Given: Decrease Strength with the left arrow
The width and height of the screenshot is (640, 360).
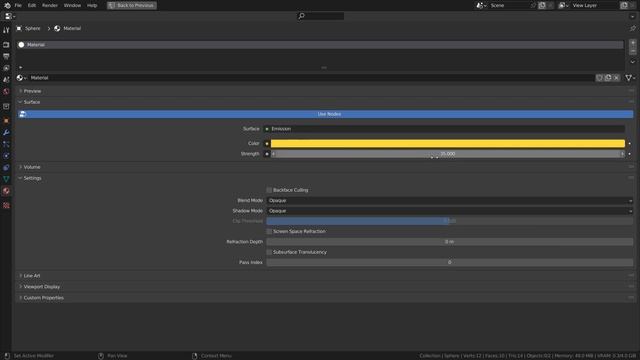Looking at the screenshot, I should point(273,154).
